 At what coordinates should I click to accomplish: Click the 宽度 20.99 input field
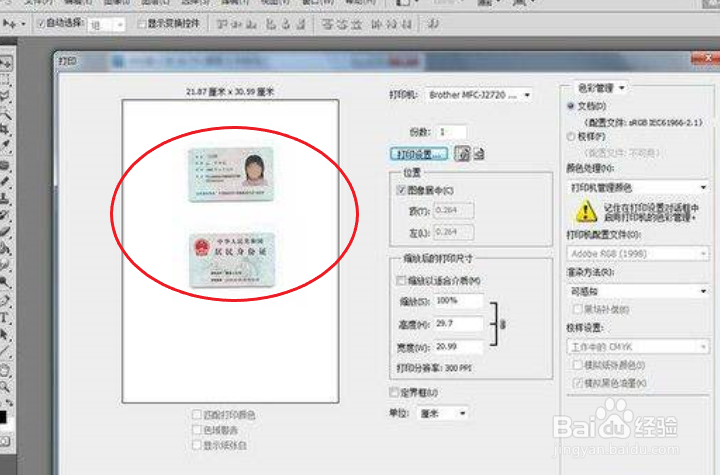(458, 346)
